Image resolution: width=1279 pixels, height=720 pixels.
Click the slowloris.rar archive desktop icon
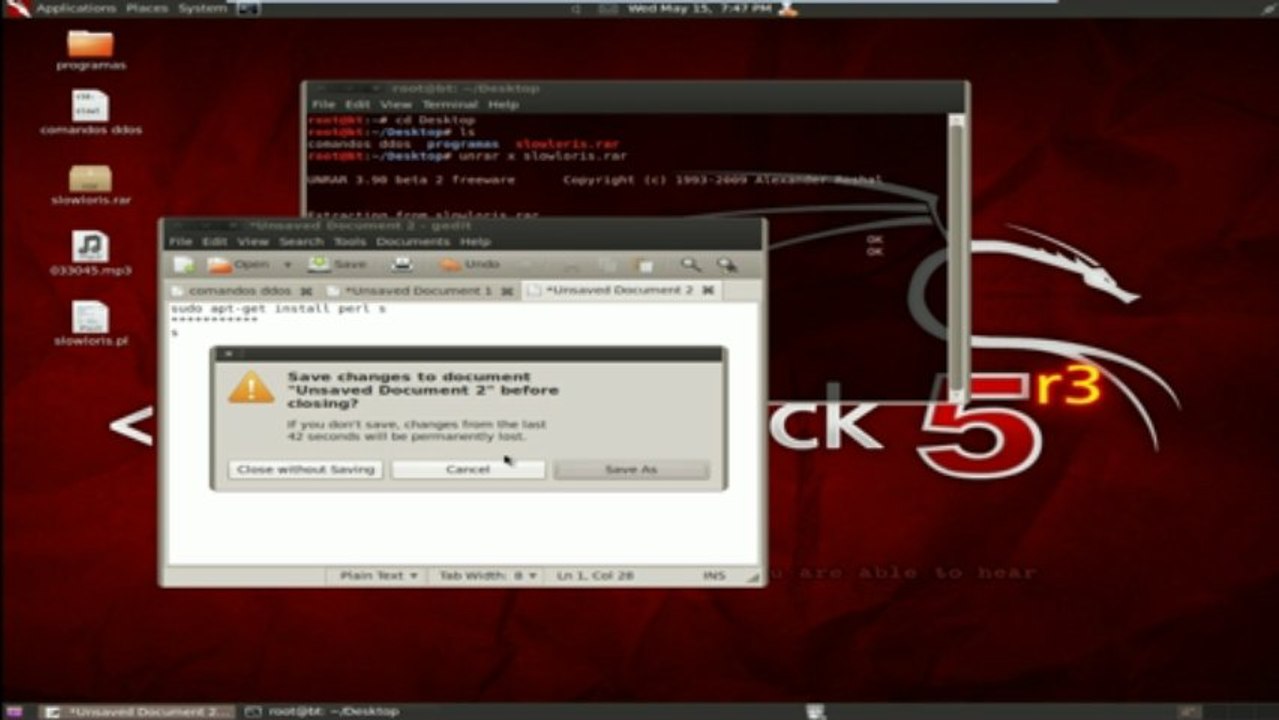point(91,185)
